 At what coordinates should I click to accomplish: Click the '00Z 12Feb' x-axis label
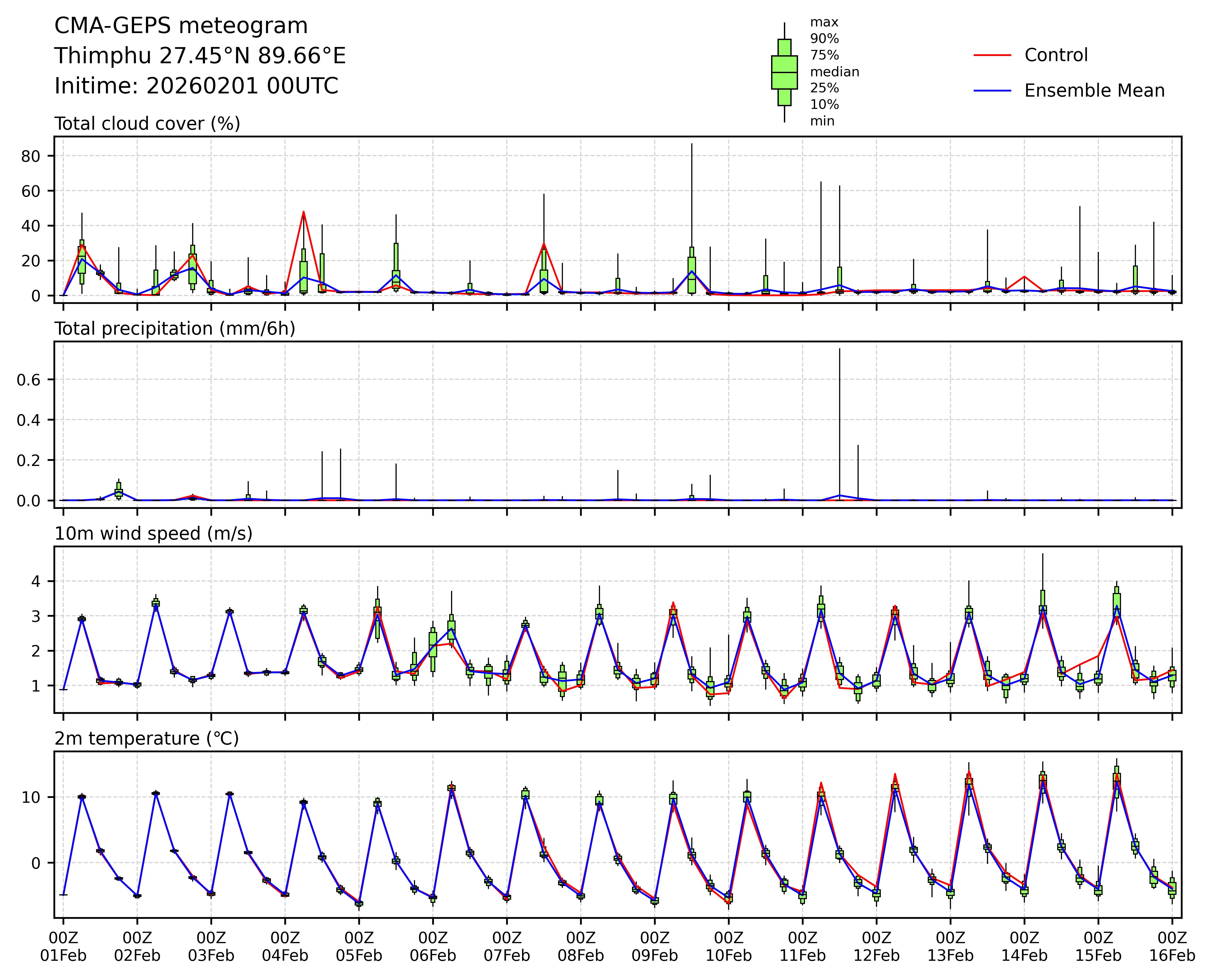(x=876, y=947)
